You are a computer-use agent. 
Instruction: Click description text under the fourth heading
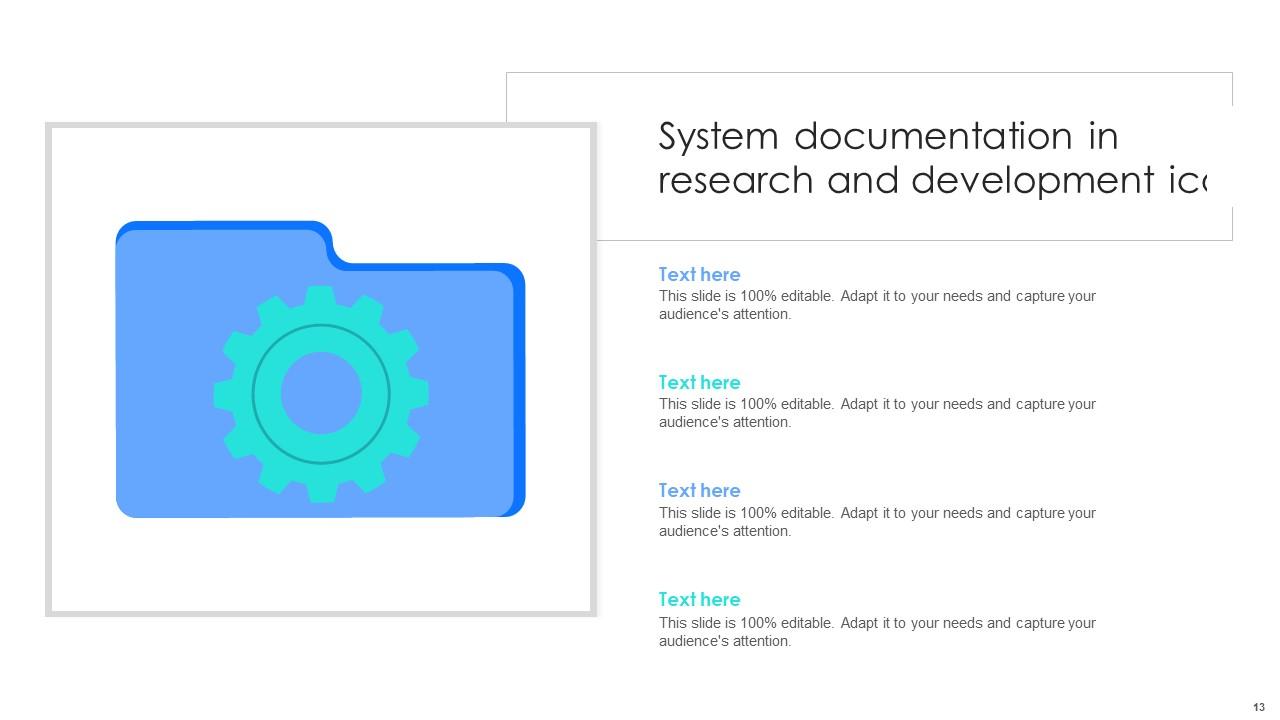(x=877, y=632)
